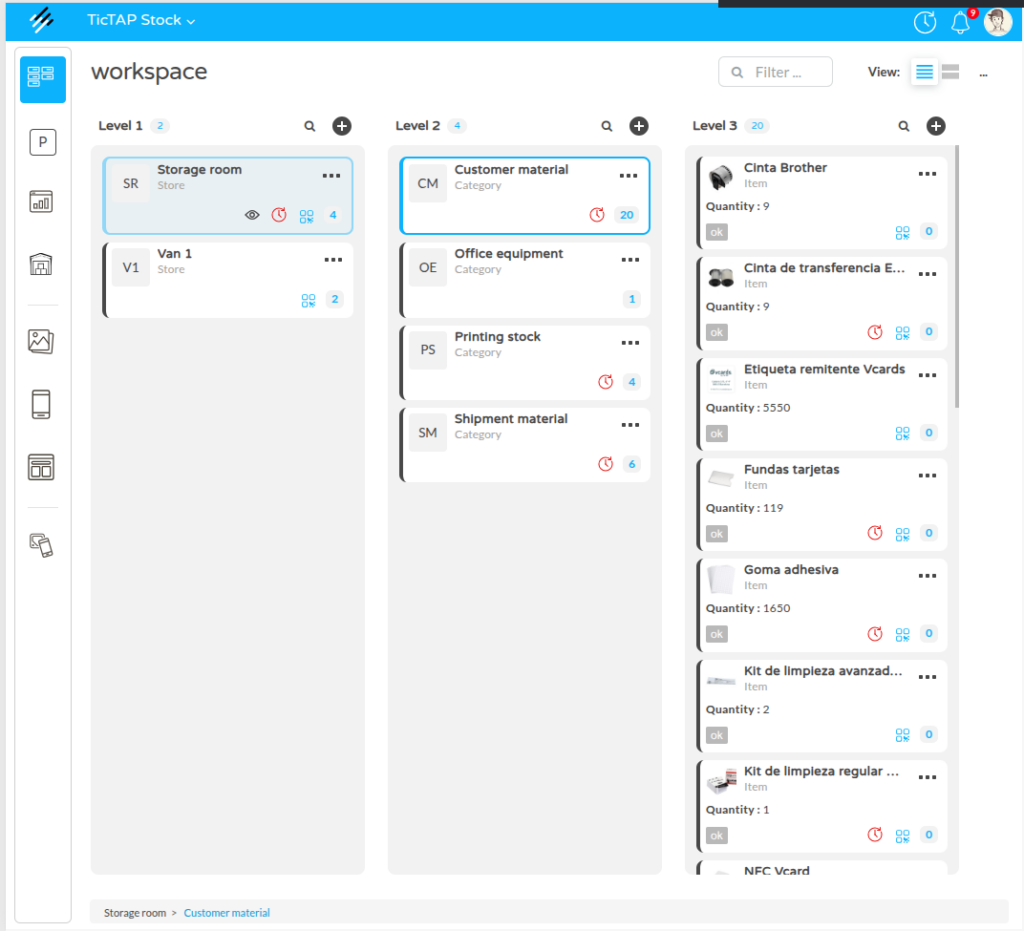Open the history clock icon in header
Screen dimensions: 1024x931
point(925,22)
